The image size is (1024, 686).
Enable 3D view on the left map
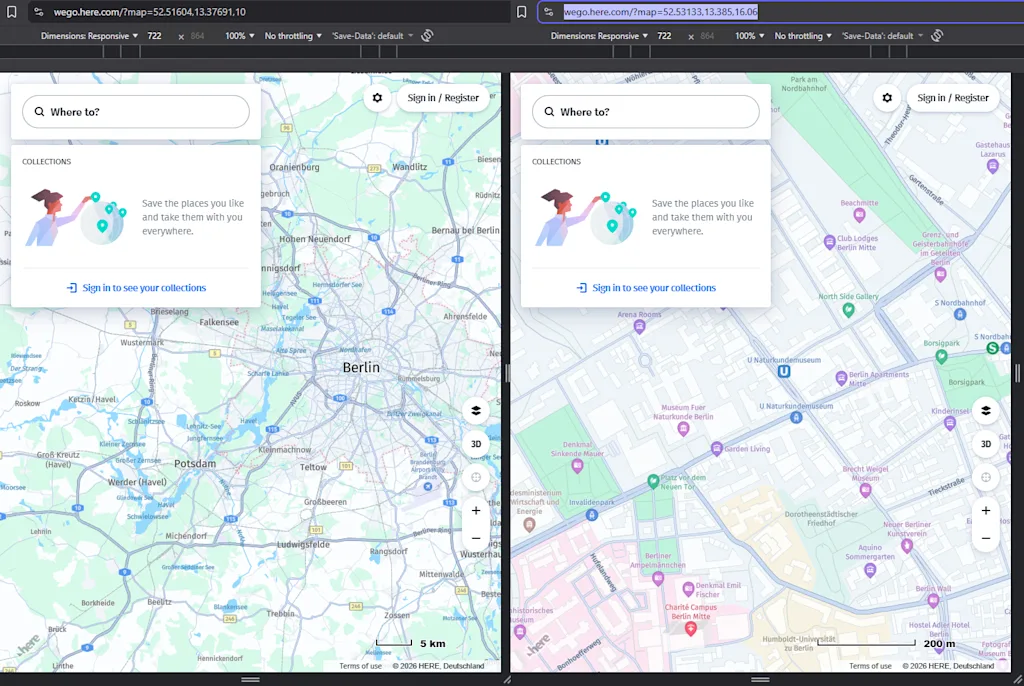click(476, 444)
